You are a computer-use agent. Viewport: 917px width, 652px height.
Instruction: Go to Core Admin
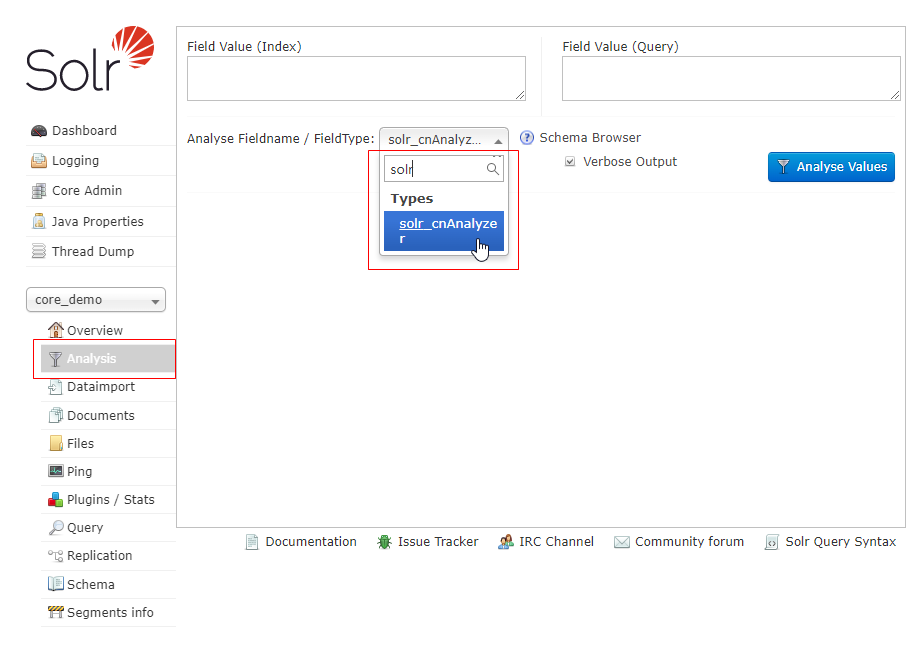click(x=87, y=191)
